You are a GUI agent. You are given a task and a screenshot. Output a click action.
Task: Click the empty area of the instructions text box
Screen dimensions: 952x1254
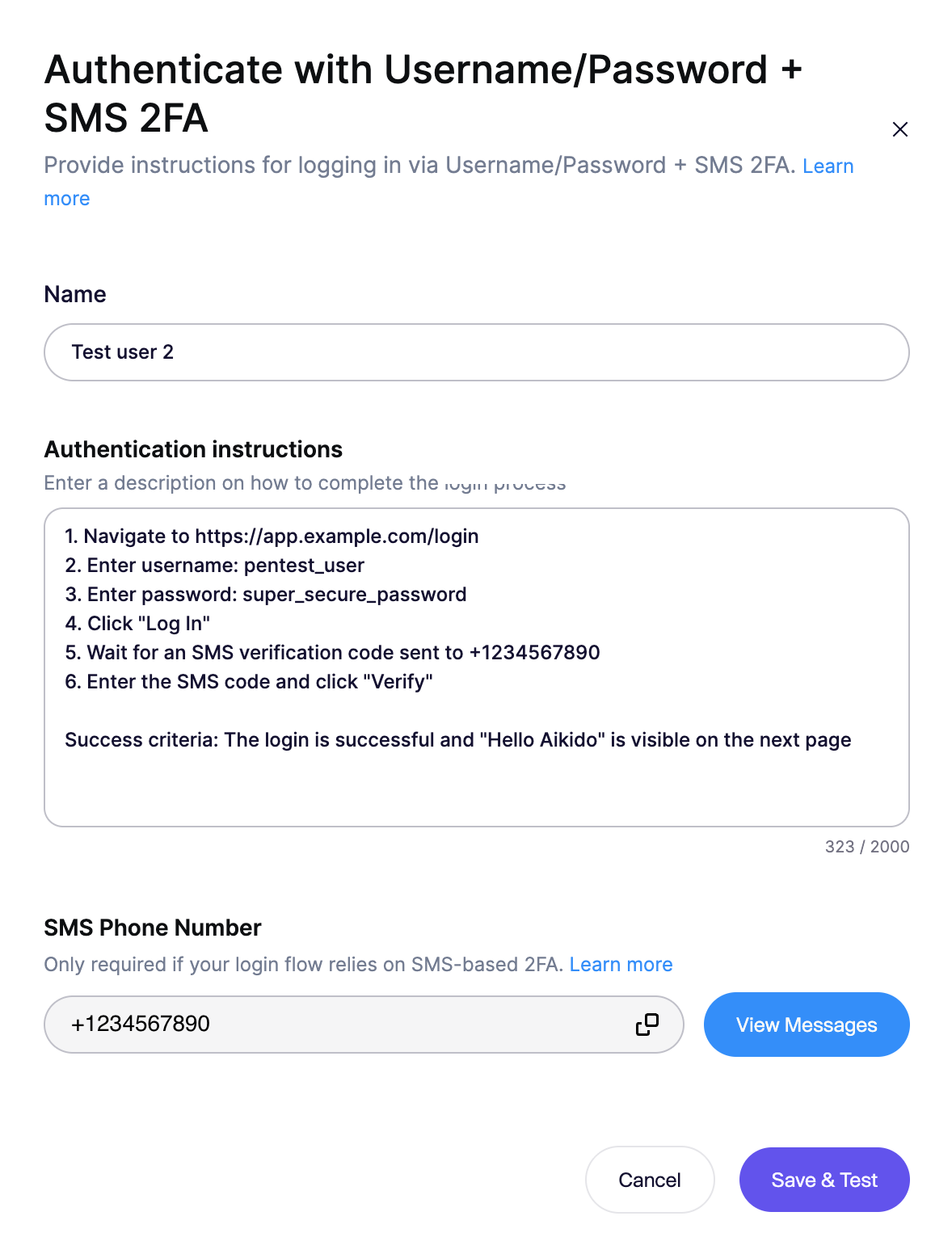[x=476, y=788]
